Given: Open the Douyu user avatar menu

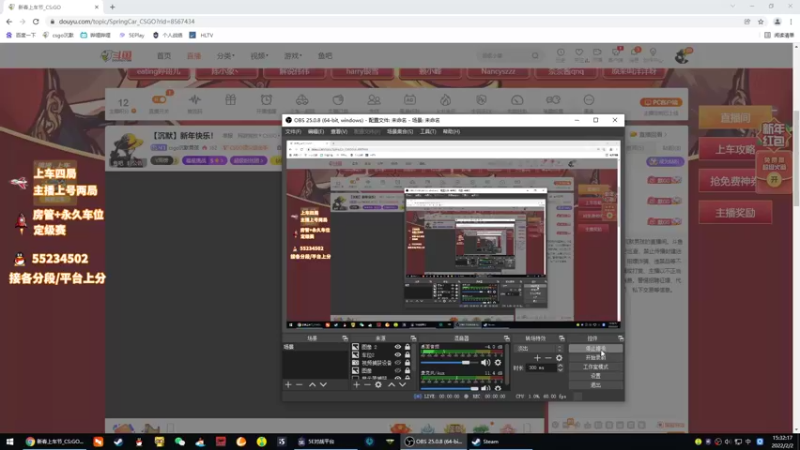Looking at the screenshot, I should [682, 56].
